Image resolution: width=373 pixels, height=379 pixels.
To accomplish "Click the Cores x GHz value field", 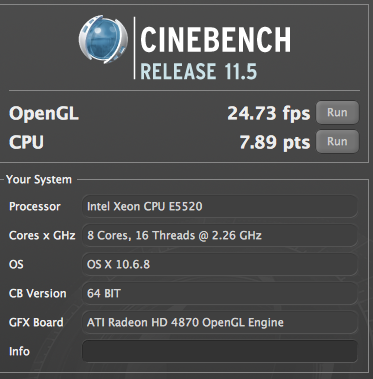I will tap(220, 235).
